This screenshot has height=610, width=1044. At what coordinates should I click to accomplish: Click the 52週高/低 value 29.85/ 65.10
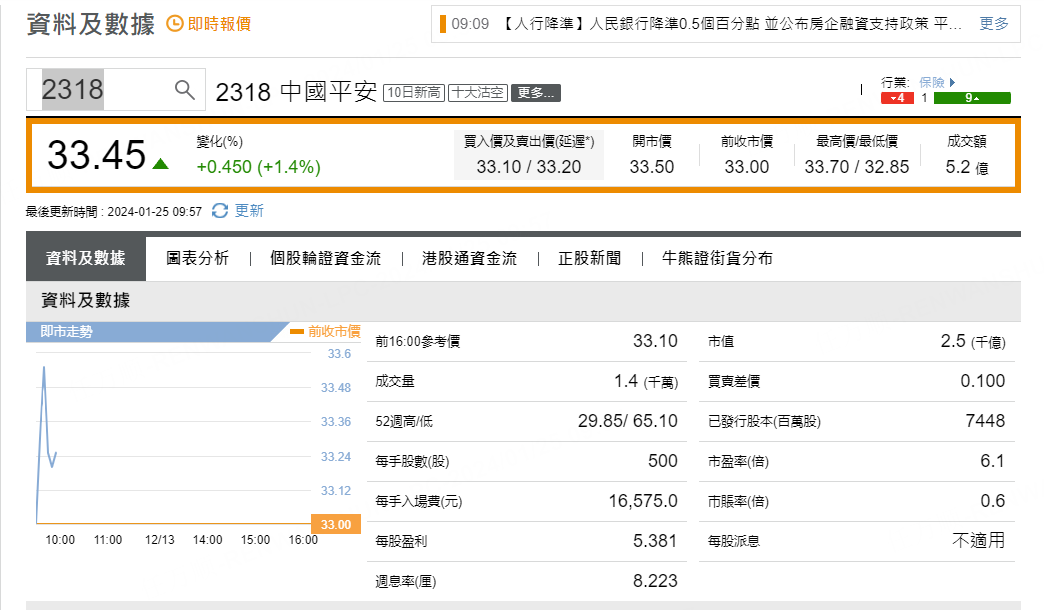(x=628, y=421)
